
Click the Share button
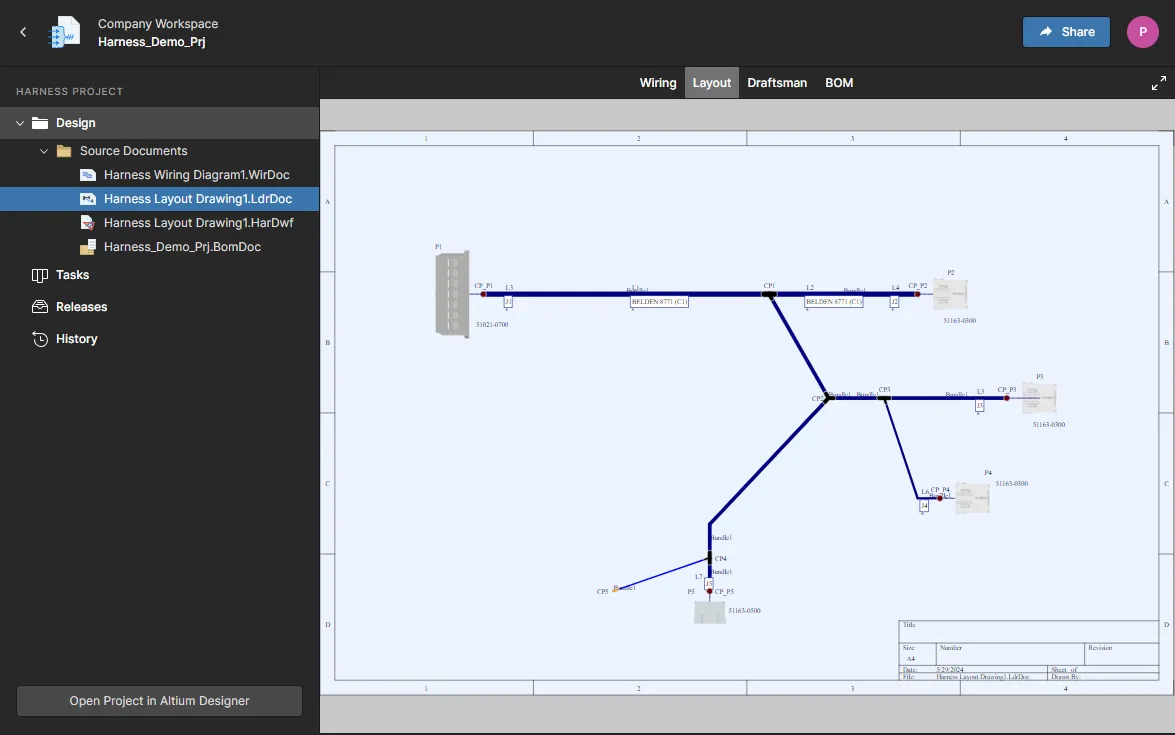click(1066, 32)
